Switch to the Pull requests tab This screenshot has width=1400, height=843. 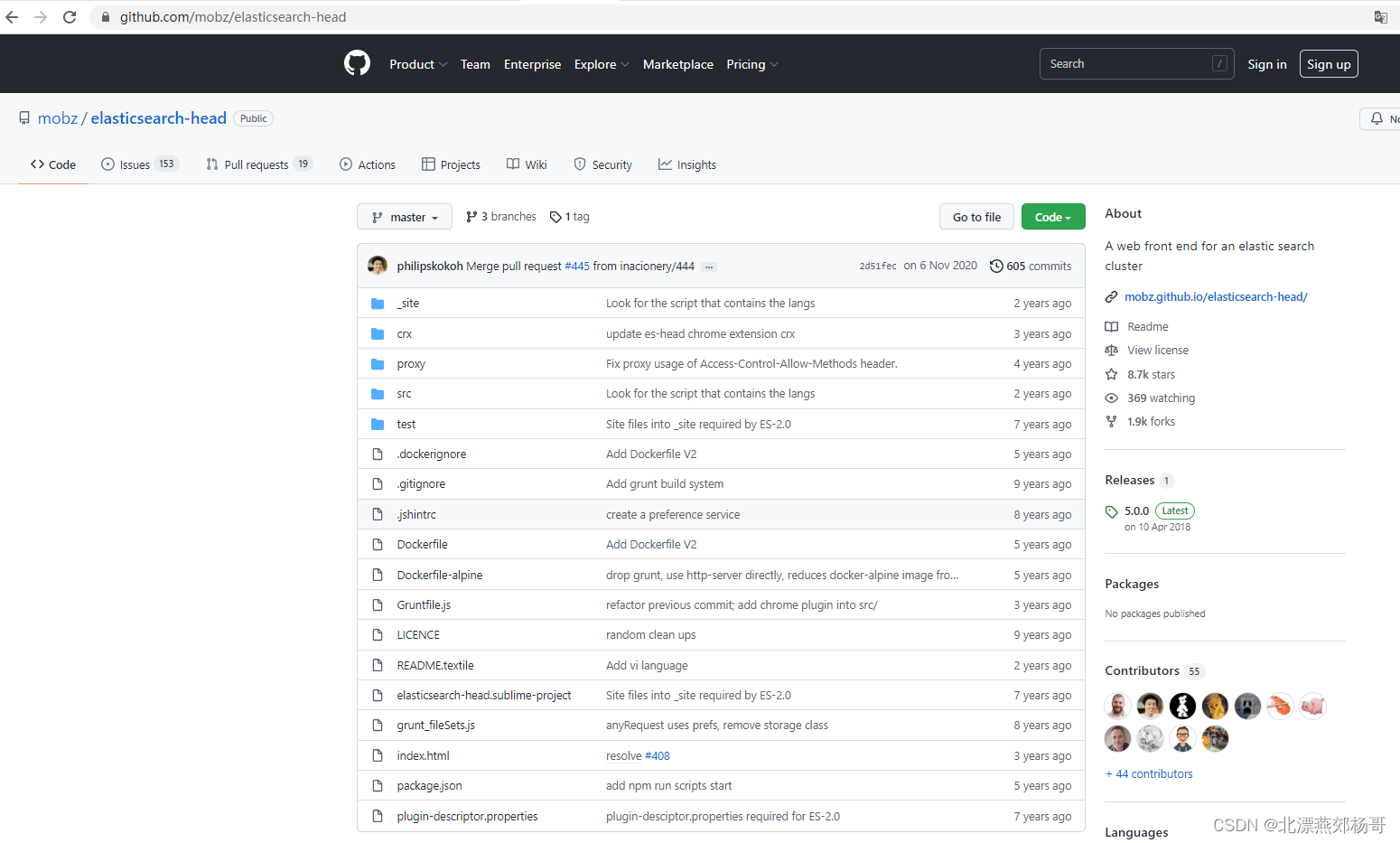click(x=259, y=164)
